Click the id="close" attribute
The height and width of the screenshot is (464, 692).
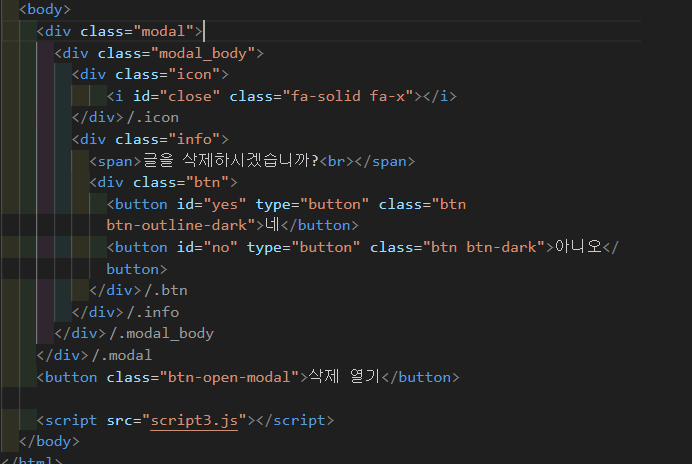click(x=177, y=96)
